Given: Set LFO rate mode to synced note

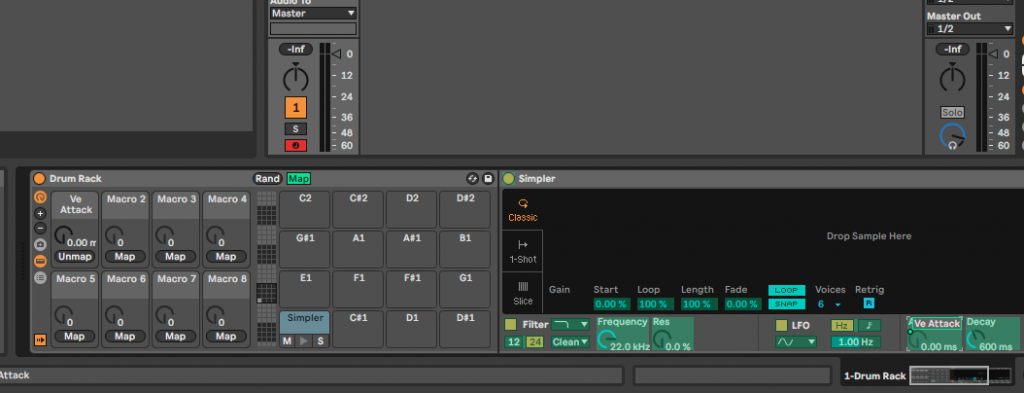Looking at the screenshot, I should click(869, 325).
